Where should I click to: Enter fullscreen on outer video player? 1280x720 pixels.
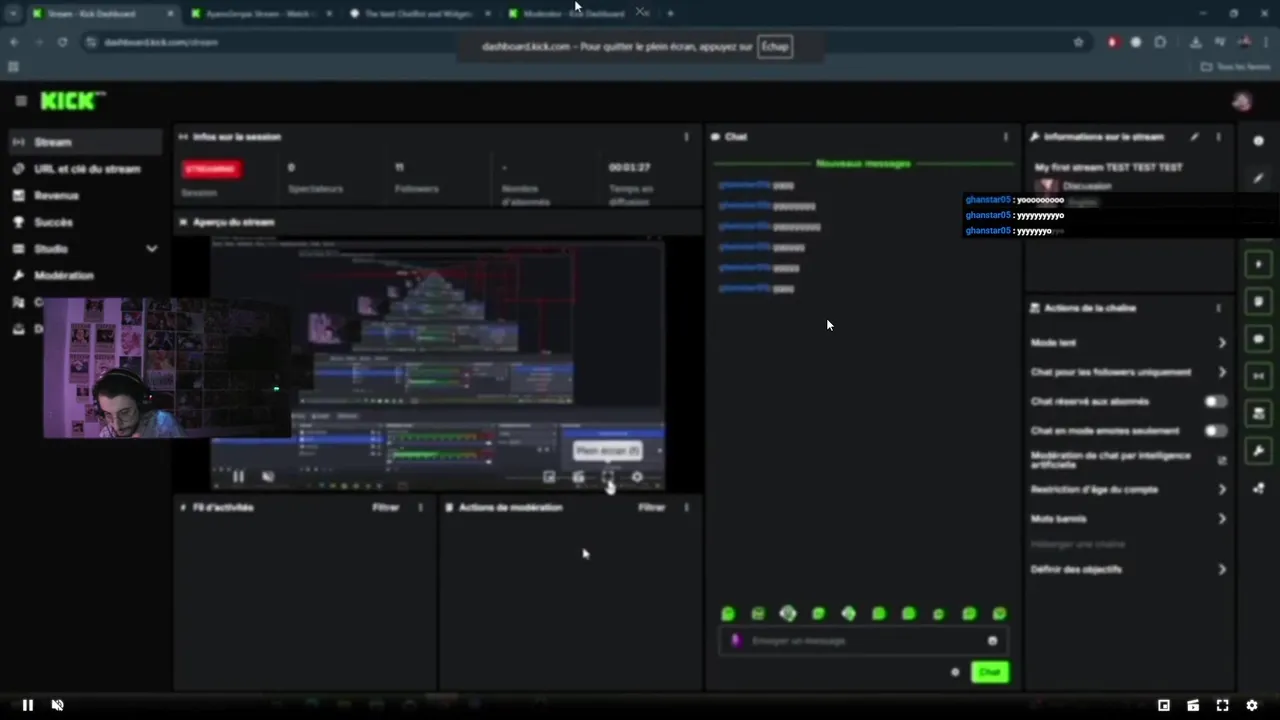pyautogui.click(x=1222, y=705)
